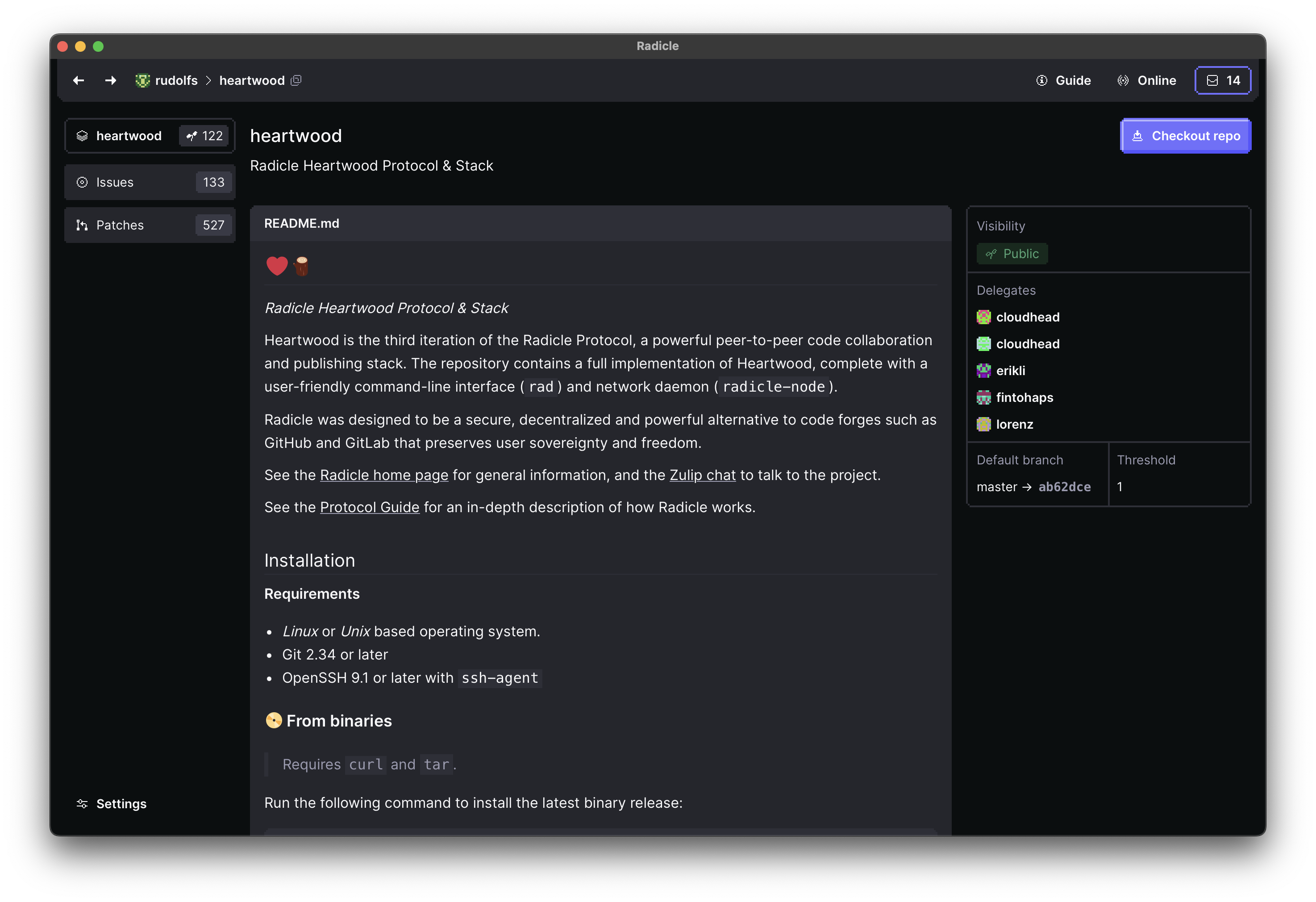
Task: Click the Threshold value 1
Action: tap(1120, 487)
